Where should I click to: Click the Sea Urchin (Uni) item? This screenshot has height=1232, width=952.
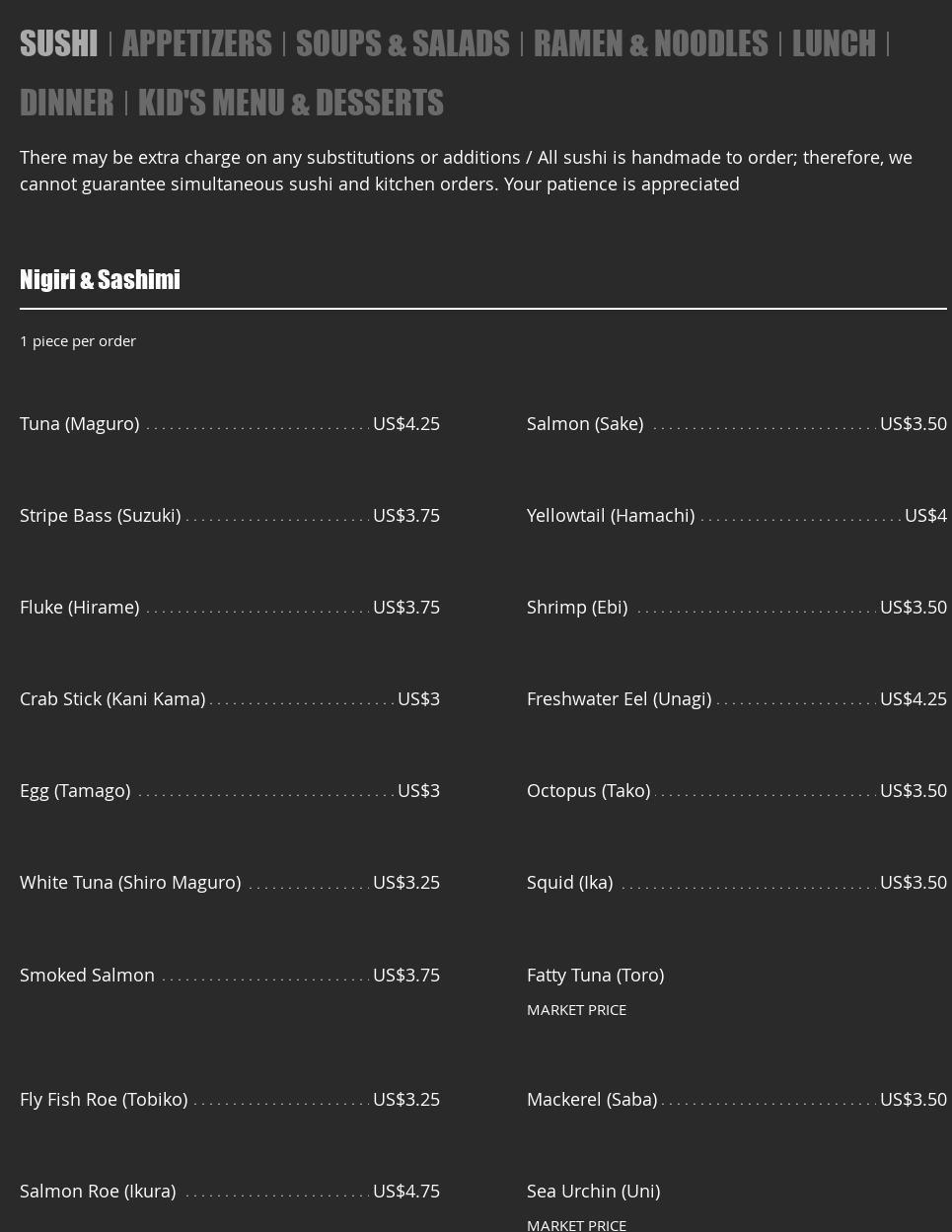[x=593, y=1191]
